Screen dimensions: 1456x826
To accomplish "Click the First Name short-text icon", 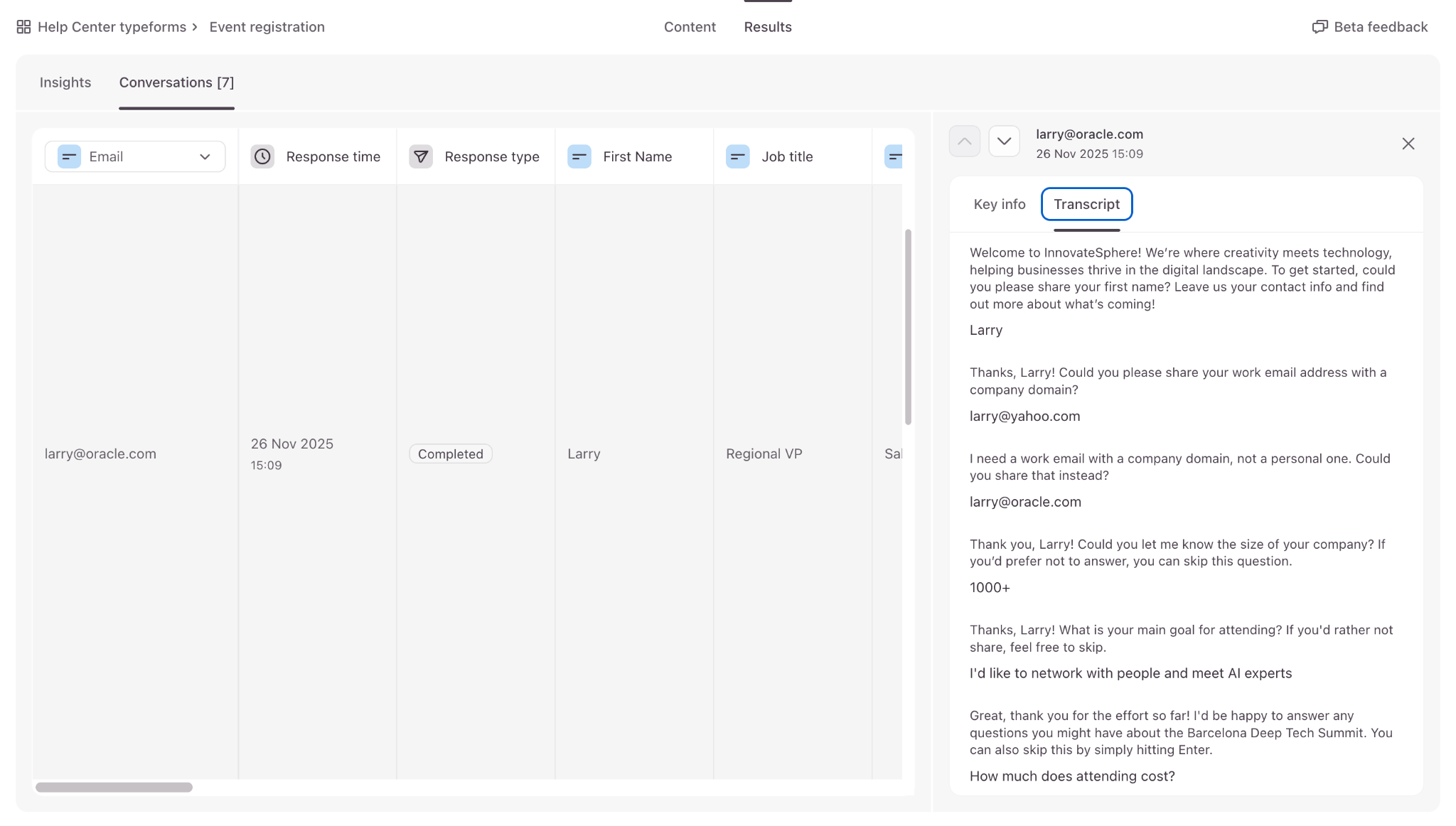I will coord(579,156).
